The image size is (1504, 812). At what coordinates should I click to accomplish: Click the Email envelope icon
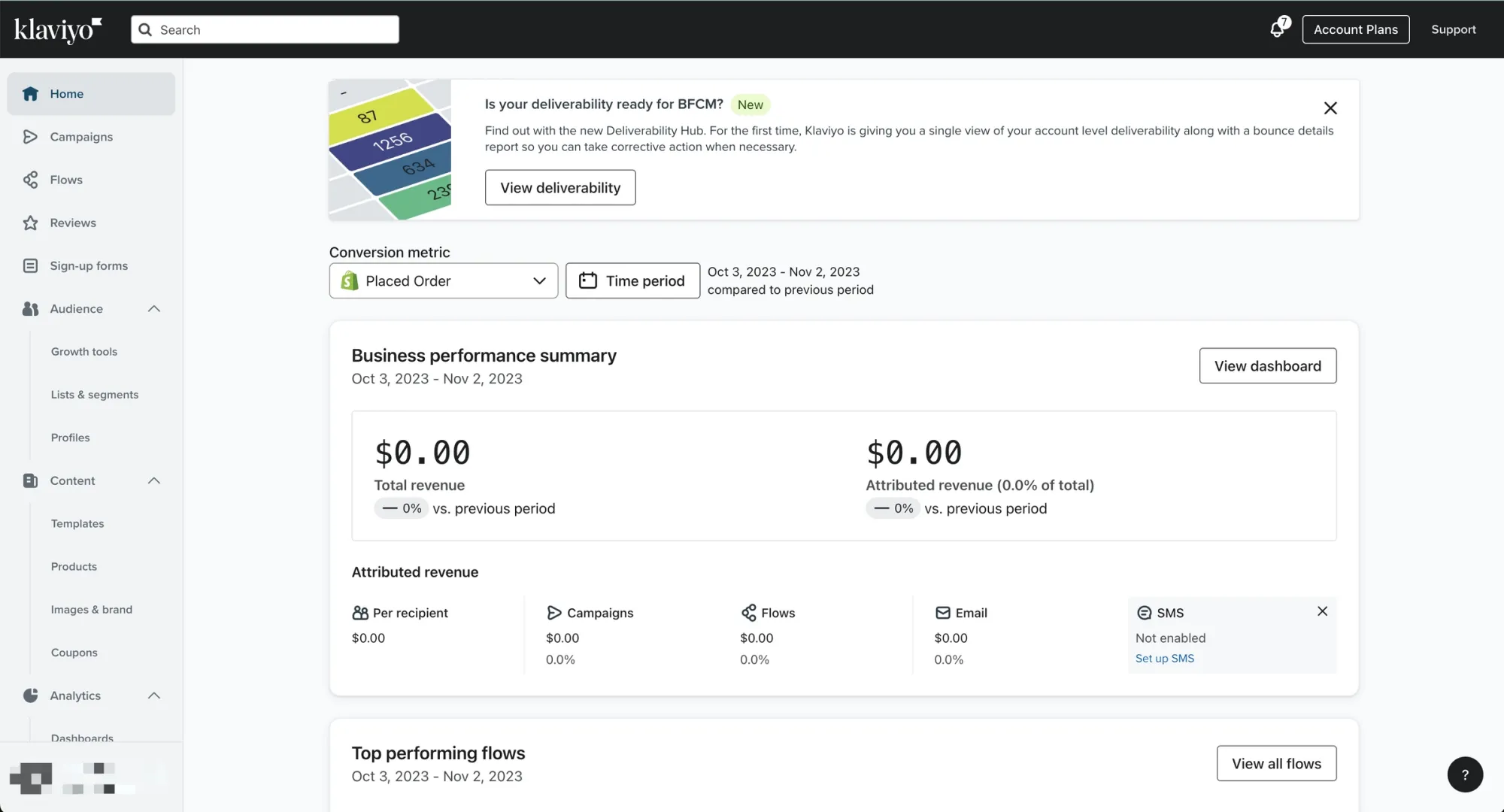coord(943,613)
